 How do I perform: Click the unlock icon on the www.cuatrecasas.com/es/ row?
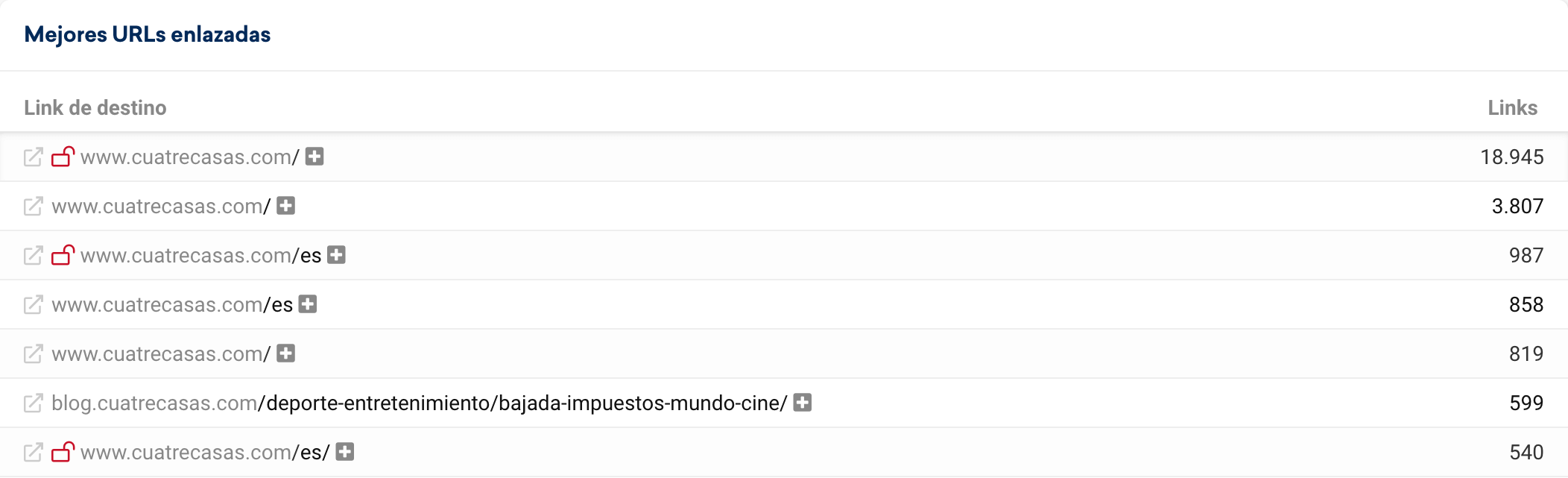[63, 450]
